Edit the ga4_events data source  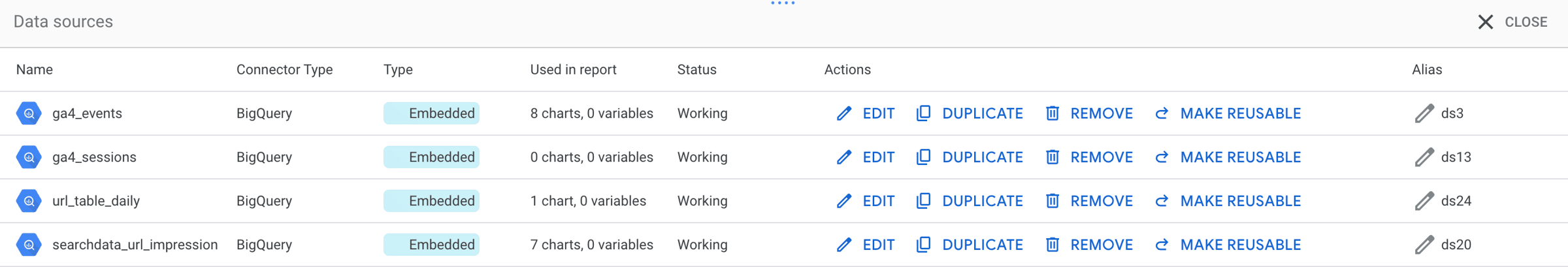866,113
